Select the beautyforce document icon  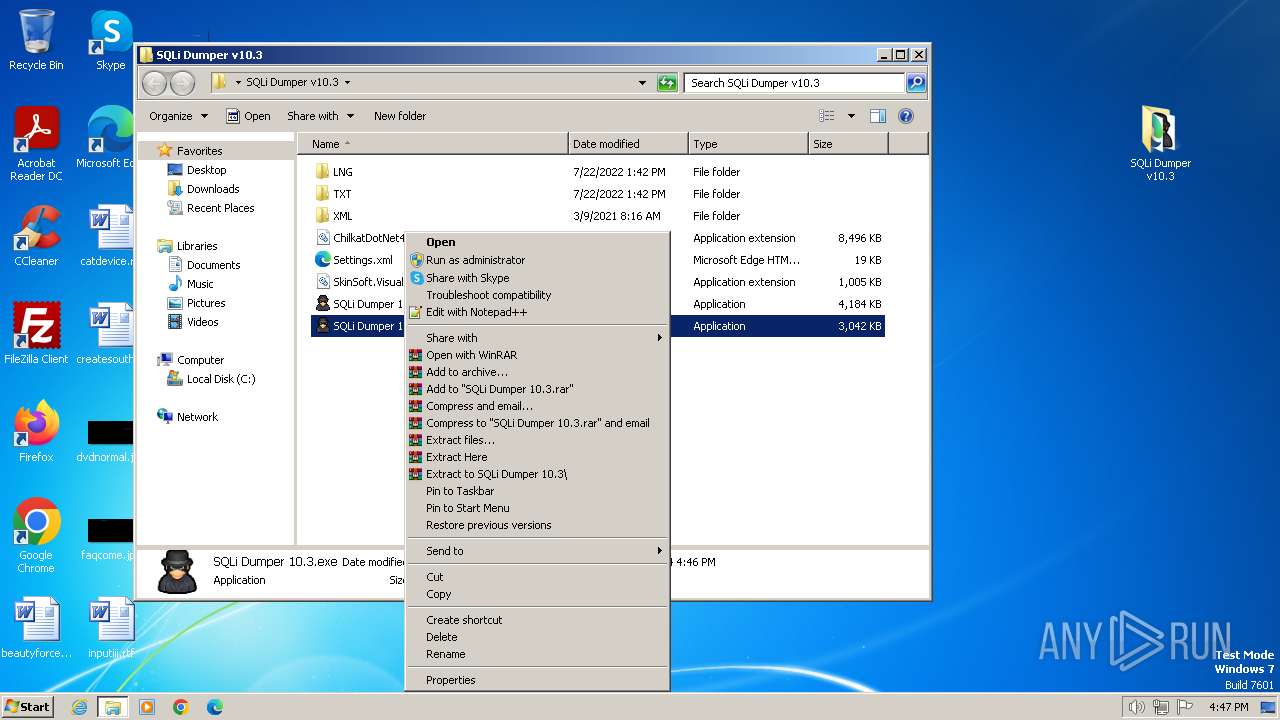tap(36, 628)
